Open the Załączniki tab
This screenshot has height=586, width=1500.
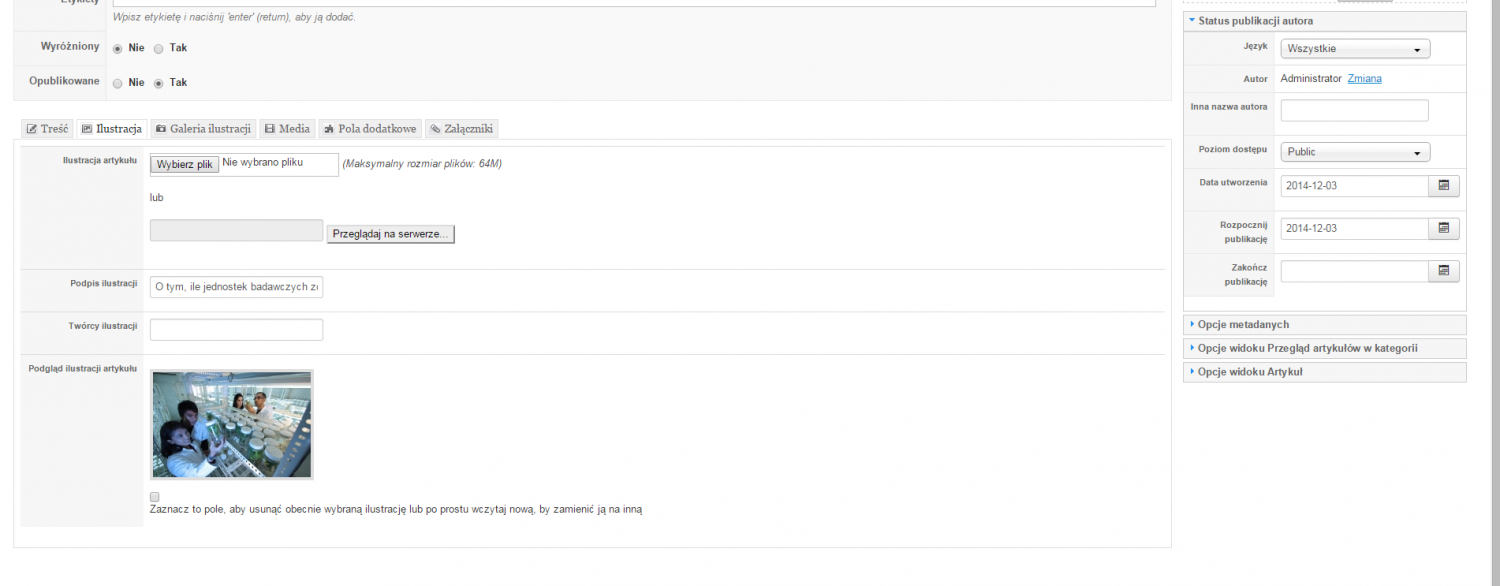tap(461, 129)
